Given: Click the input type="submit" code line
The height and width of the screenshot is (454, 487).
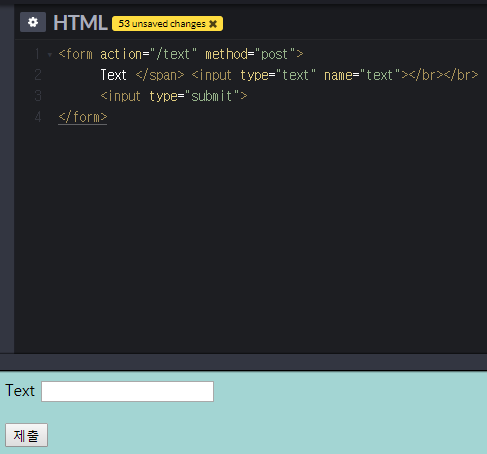Looking at the screenshot, I should tap(174, 96).
